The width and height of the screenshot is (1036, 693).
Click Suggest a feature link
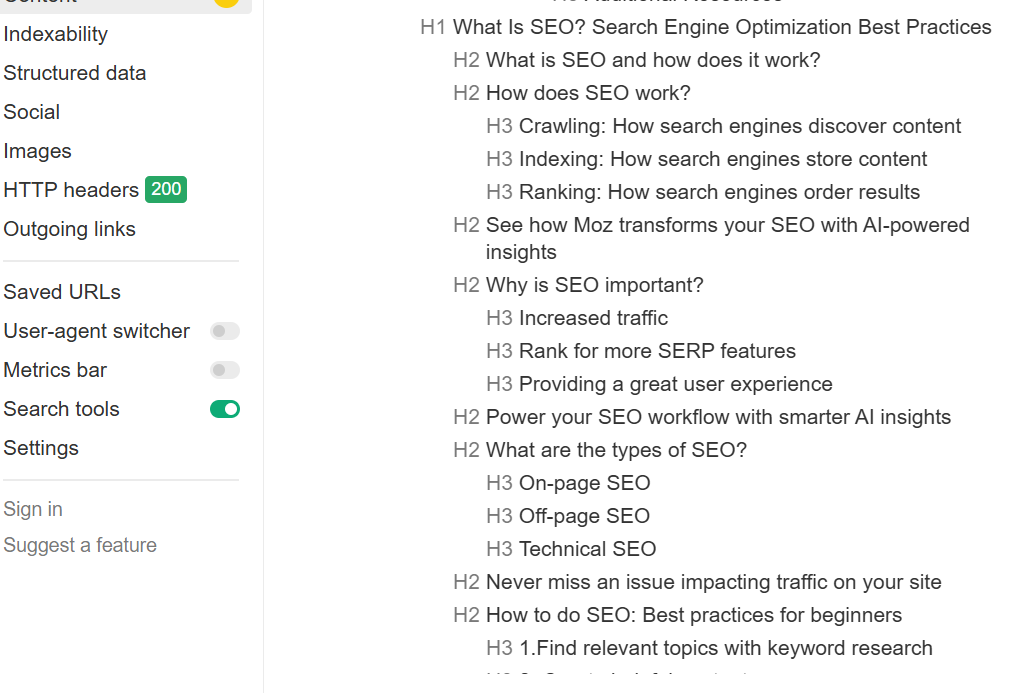click(x=80, y=545)
